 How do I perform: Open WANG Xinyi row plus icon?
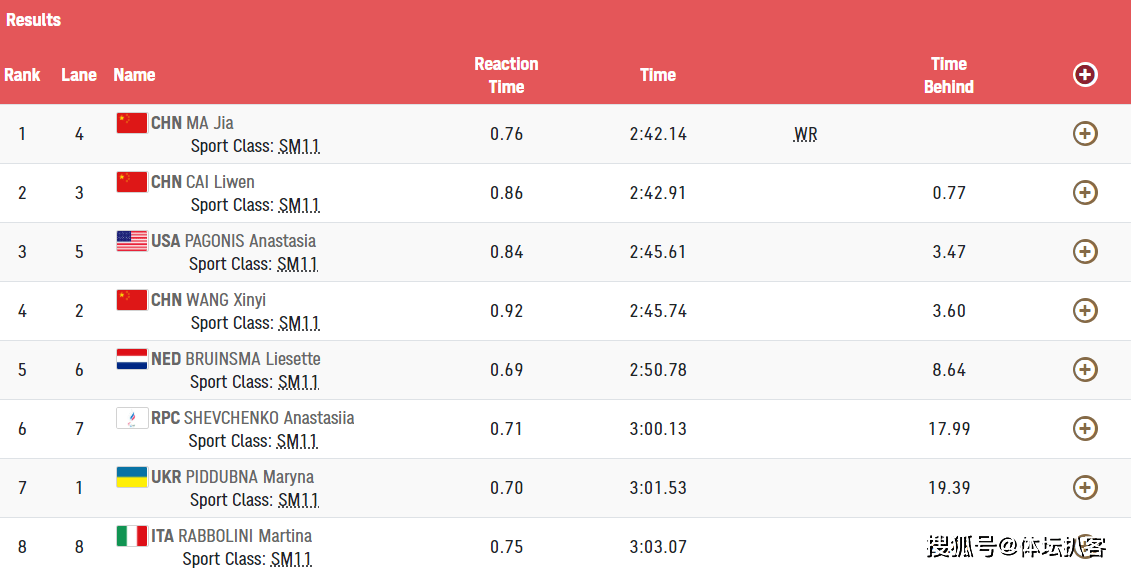[x=1085, y=311]
